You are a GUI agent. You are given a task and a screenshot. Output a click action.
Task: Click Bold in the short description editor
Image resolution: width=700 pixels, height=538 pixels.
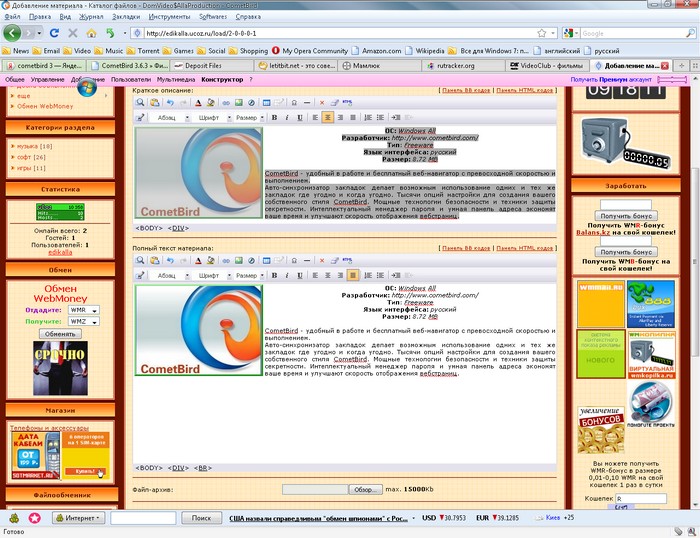click(x=275, y=117)
